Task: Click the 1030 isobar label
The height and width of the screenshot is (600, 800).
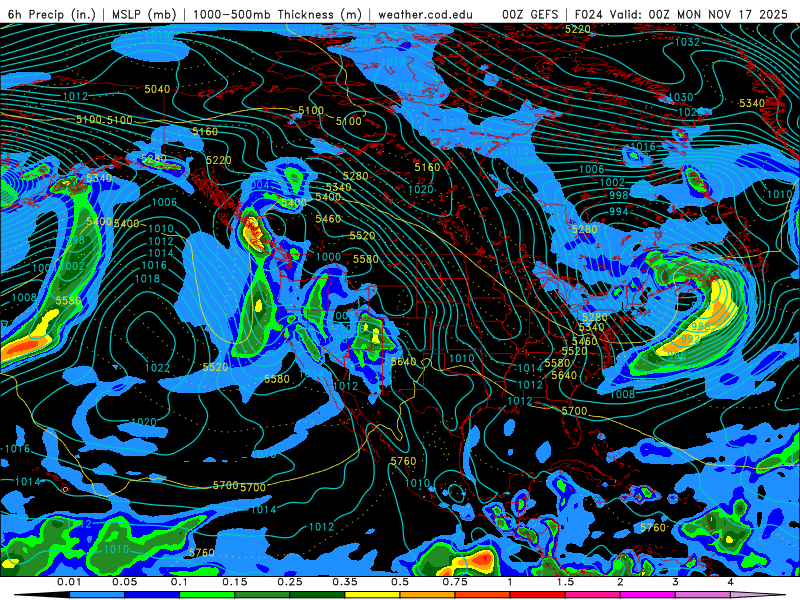Action: click(x=681, y=97)
